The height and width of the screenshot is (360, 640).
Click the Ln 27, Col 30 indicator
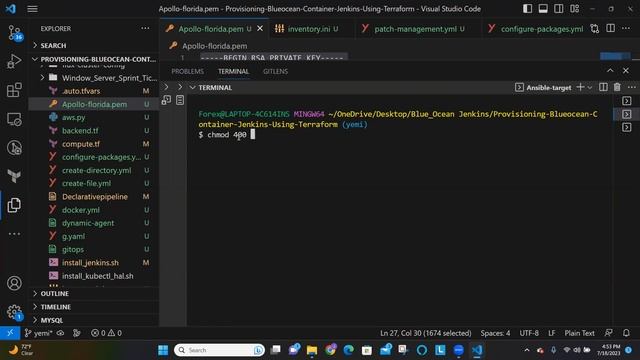pos(425,333)
